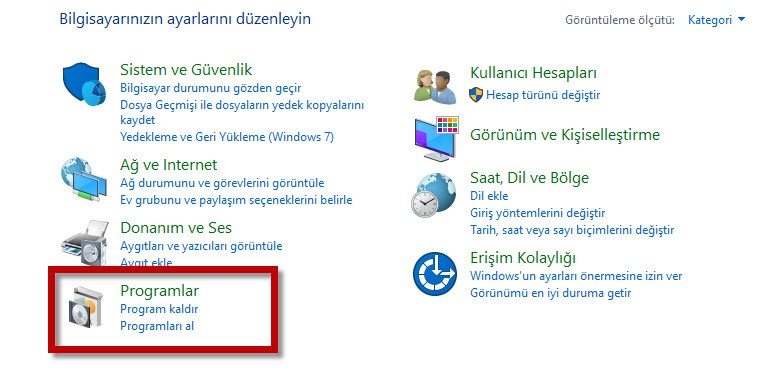
Task: Open the Kategori display mode menu
Action: [710, 20]
